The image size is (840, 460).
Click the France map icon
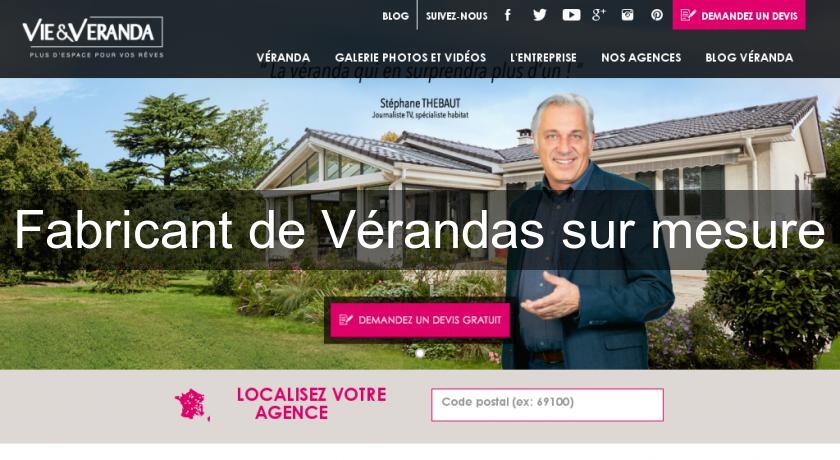(192, 405)
